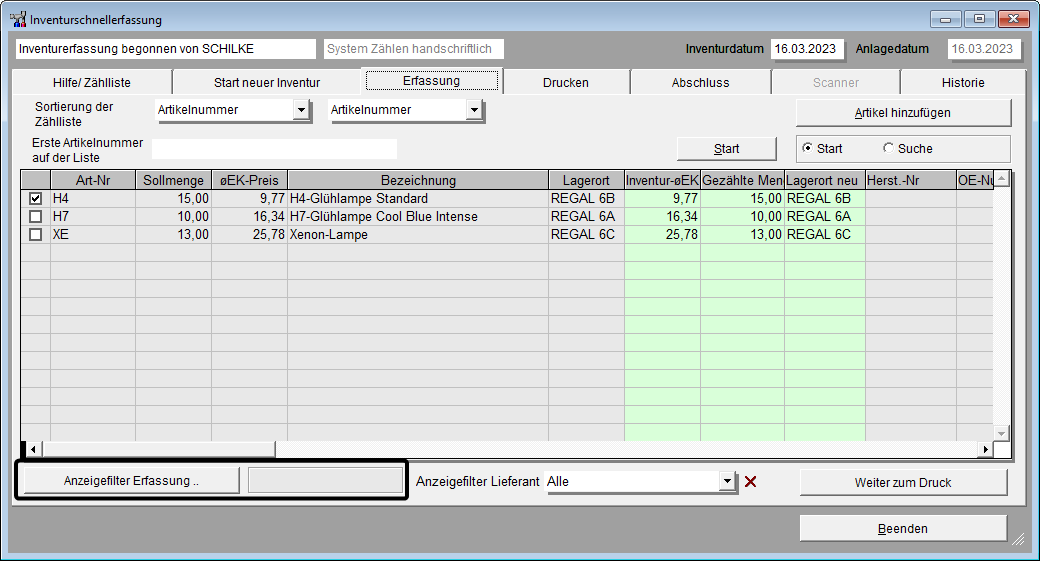Click the Xenon-Lampe description cell
The image size is (1040, 561).
[x=418, y=234]
